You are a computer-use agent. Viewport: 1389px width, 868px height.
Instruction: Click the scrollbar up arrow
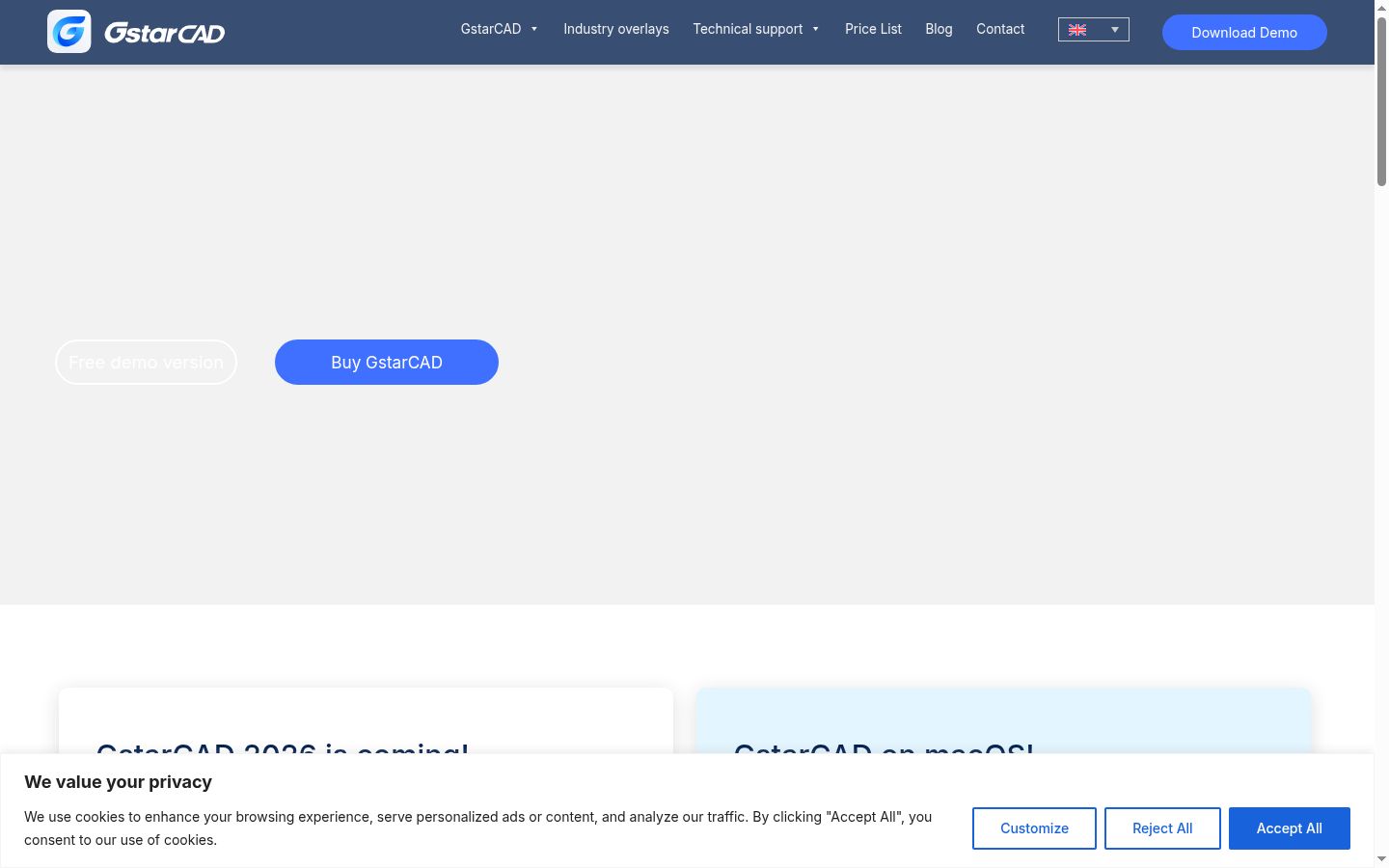pyautogui.click(x=1381, y=7)
